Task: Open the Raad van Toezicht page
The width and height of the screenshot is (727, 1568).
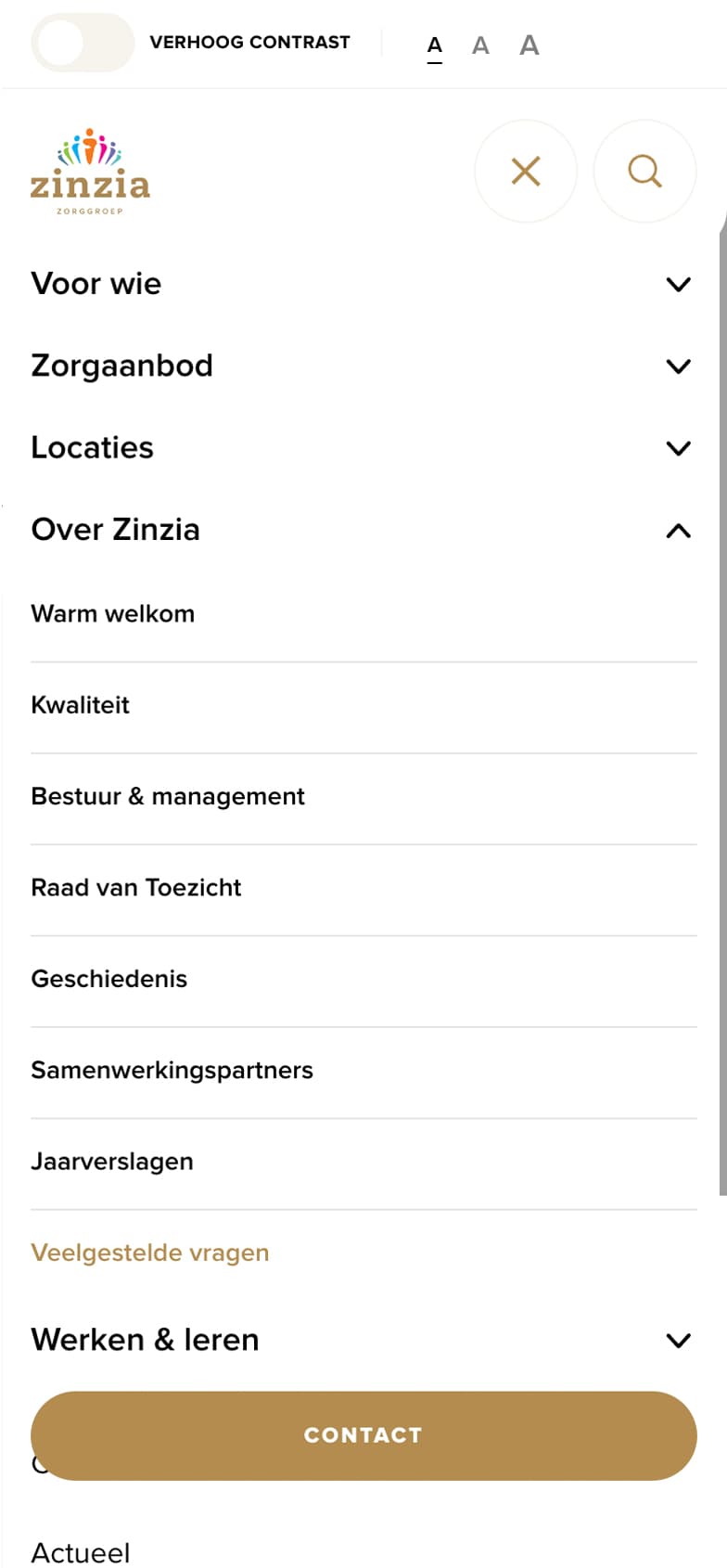Action: click(x=363, y=888)
